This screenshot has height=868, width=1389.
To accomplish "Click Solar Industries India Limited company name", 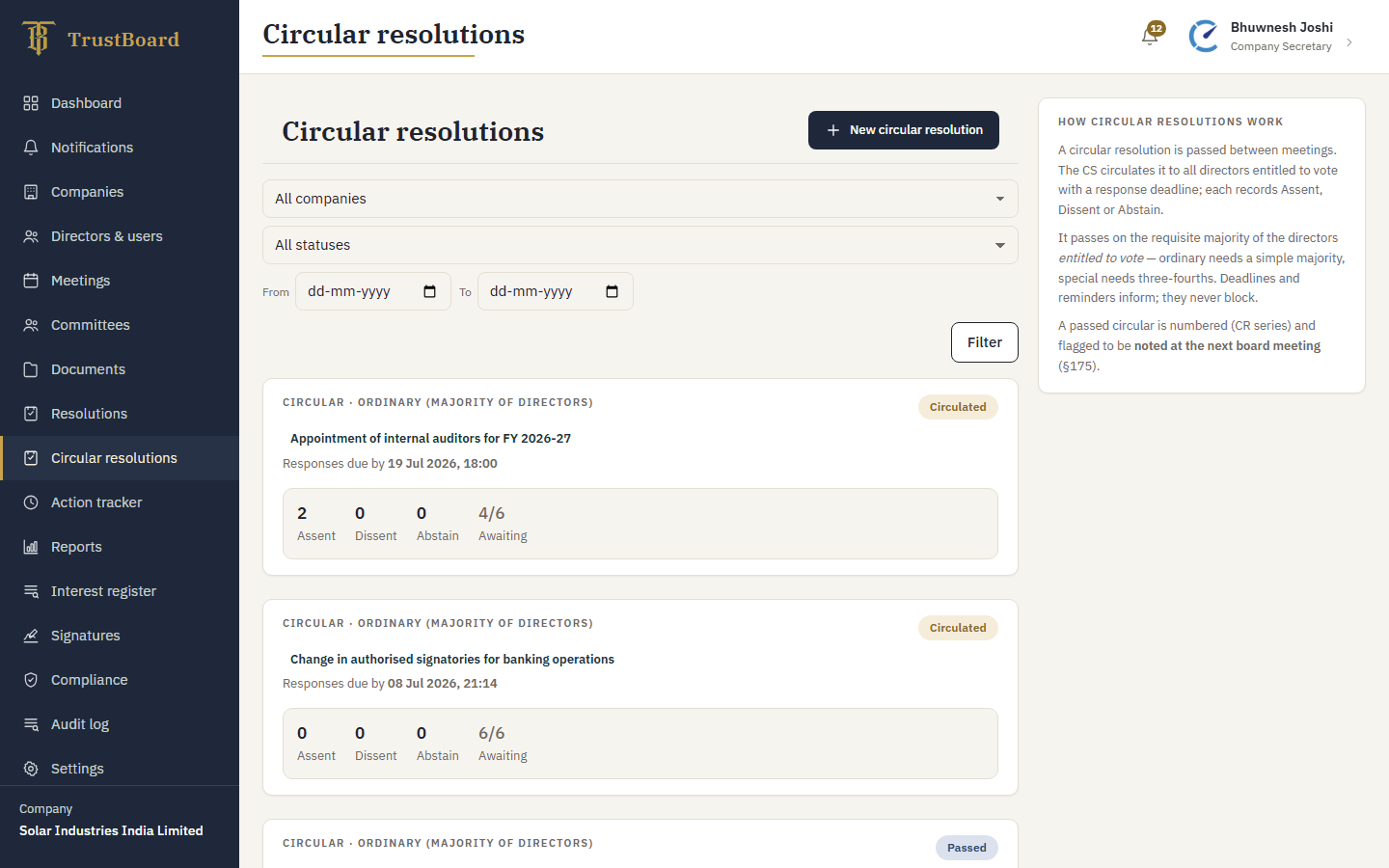I will 111,830.
